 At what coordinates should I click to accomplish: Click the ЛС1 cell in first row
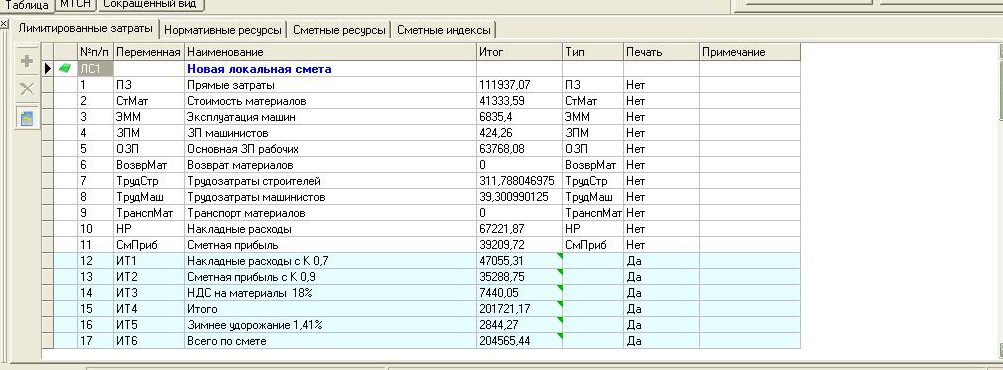coord(95,68)
